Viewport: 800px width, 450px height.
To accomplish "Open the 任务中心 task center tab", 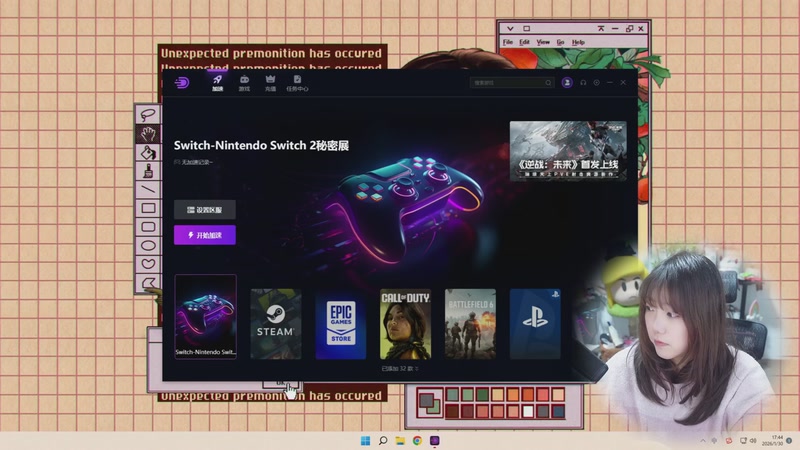I will click(297, 83).
